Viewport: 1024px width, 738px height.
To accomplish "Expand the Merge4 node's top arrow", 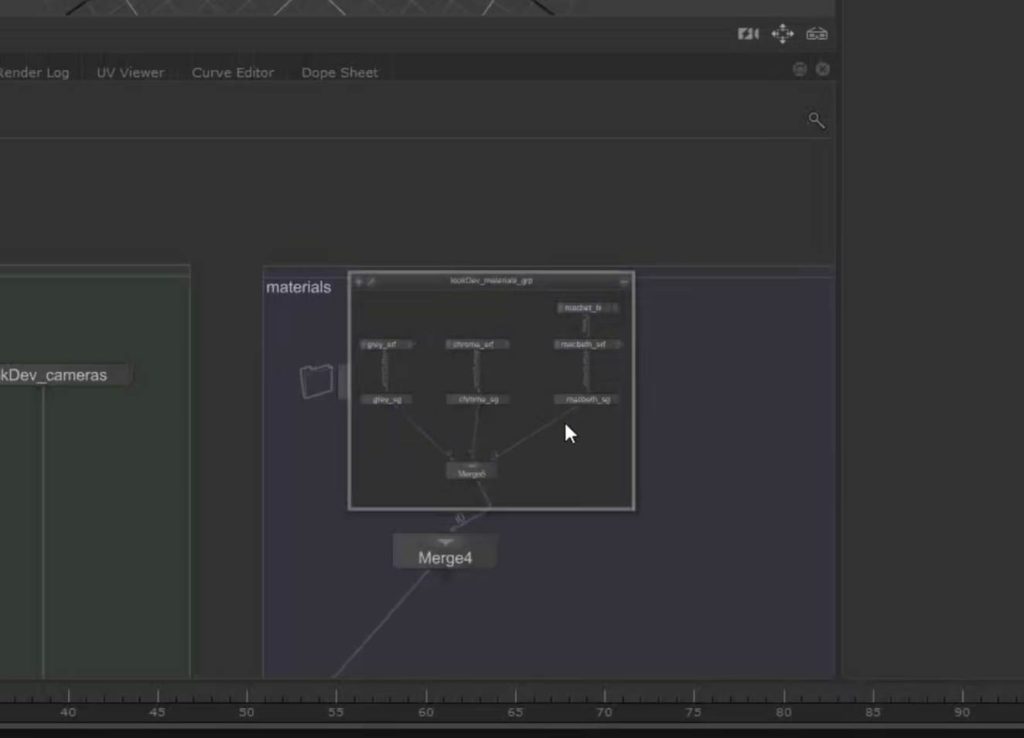I will [445, 542].
